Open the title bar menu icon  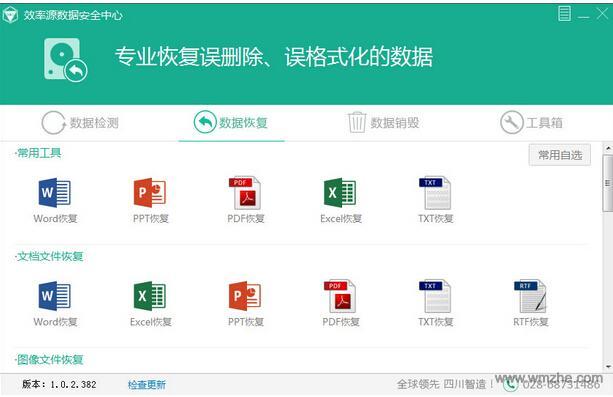pos(564,14)
